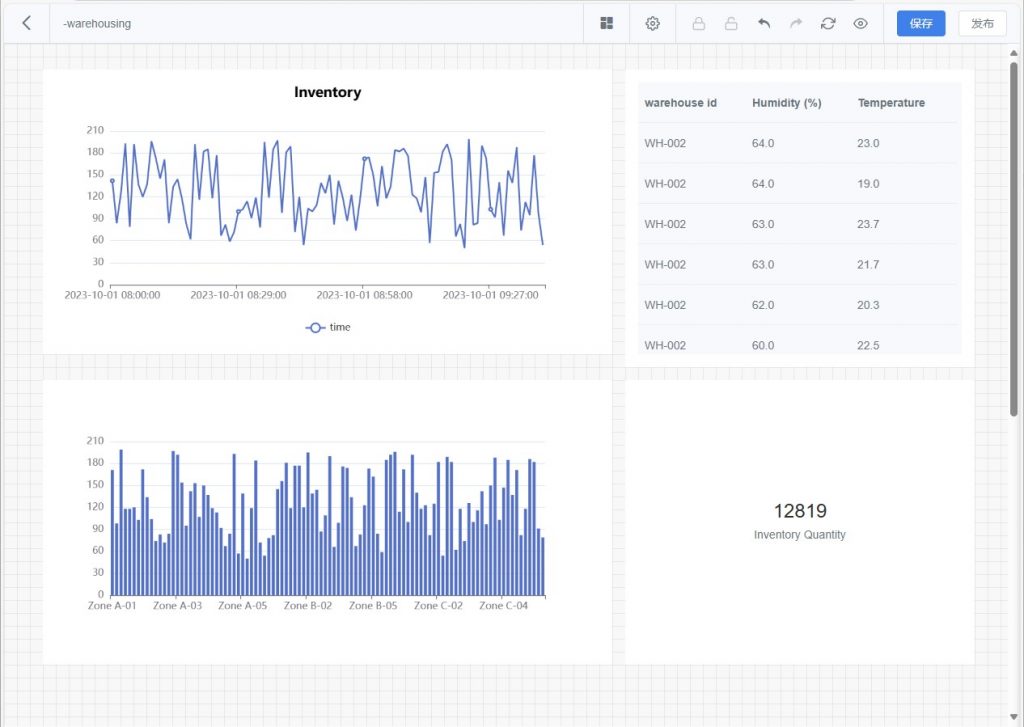This screenshot has height=727, width=1024.
Task: Click the 'Temperature' column header
Action: point(891,103)
